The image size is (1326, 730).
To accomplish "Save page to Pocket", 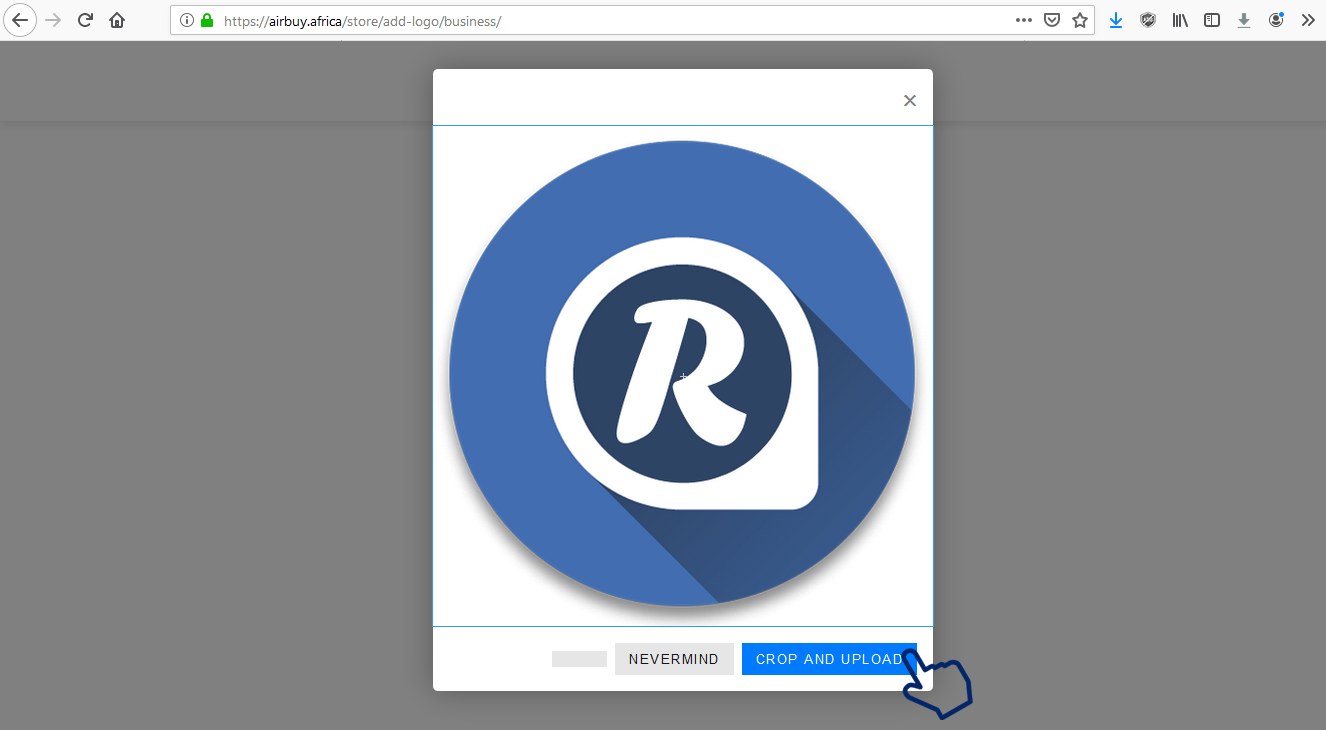I will 1052,20.
